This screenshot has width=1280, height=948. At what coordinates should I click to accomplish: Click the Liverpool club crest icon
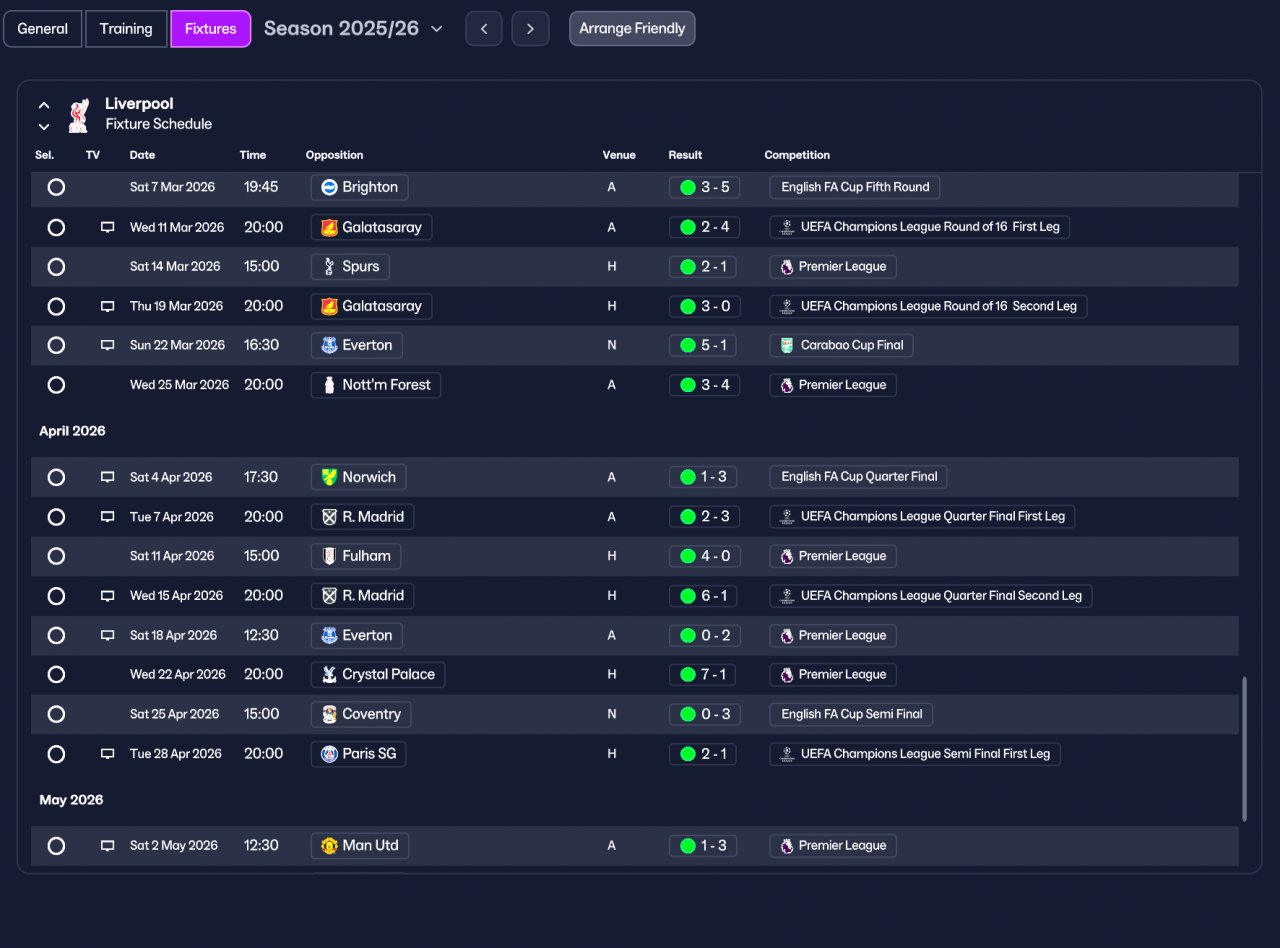coord(78,115)
